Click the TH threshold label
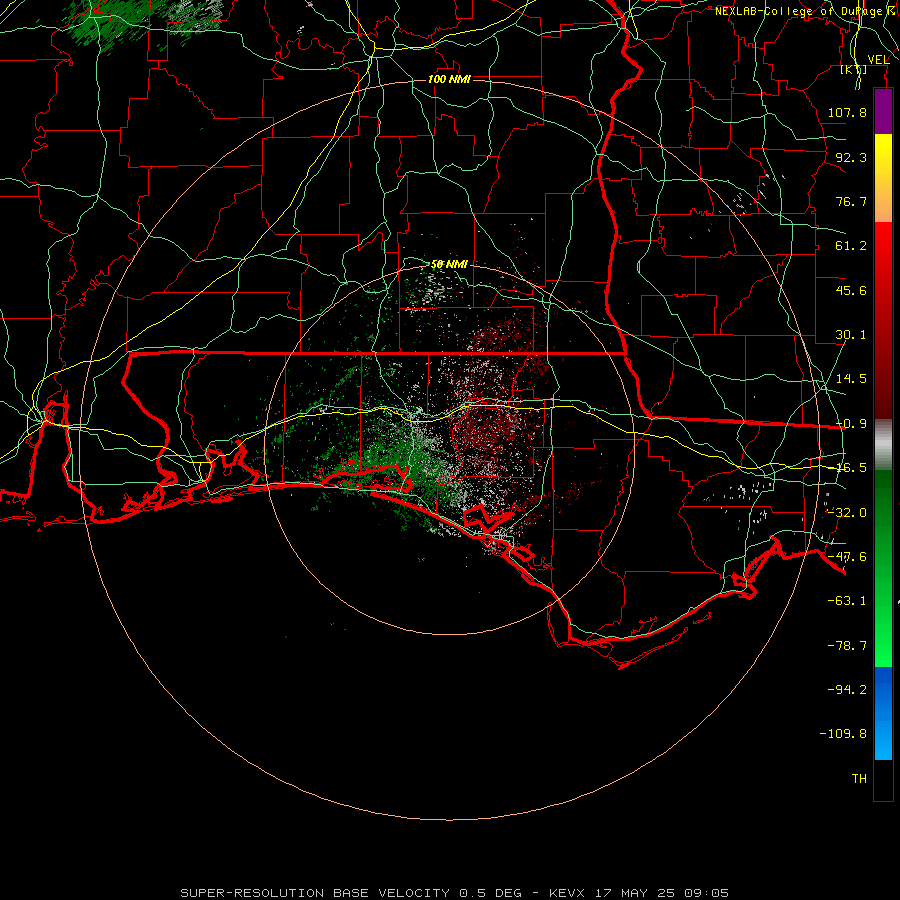 (x=859, y=779)
